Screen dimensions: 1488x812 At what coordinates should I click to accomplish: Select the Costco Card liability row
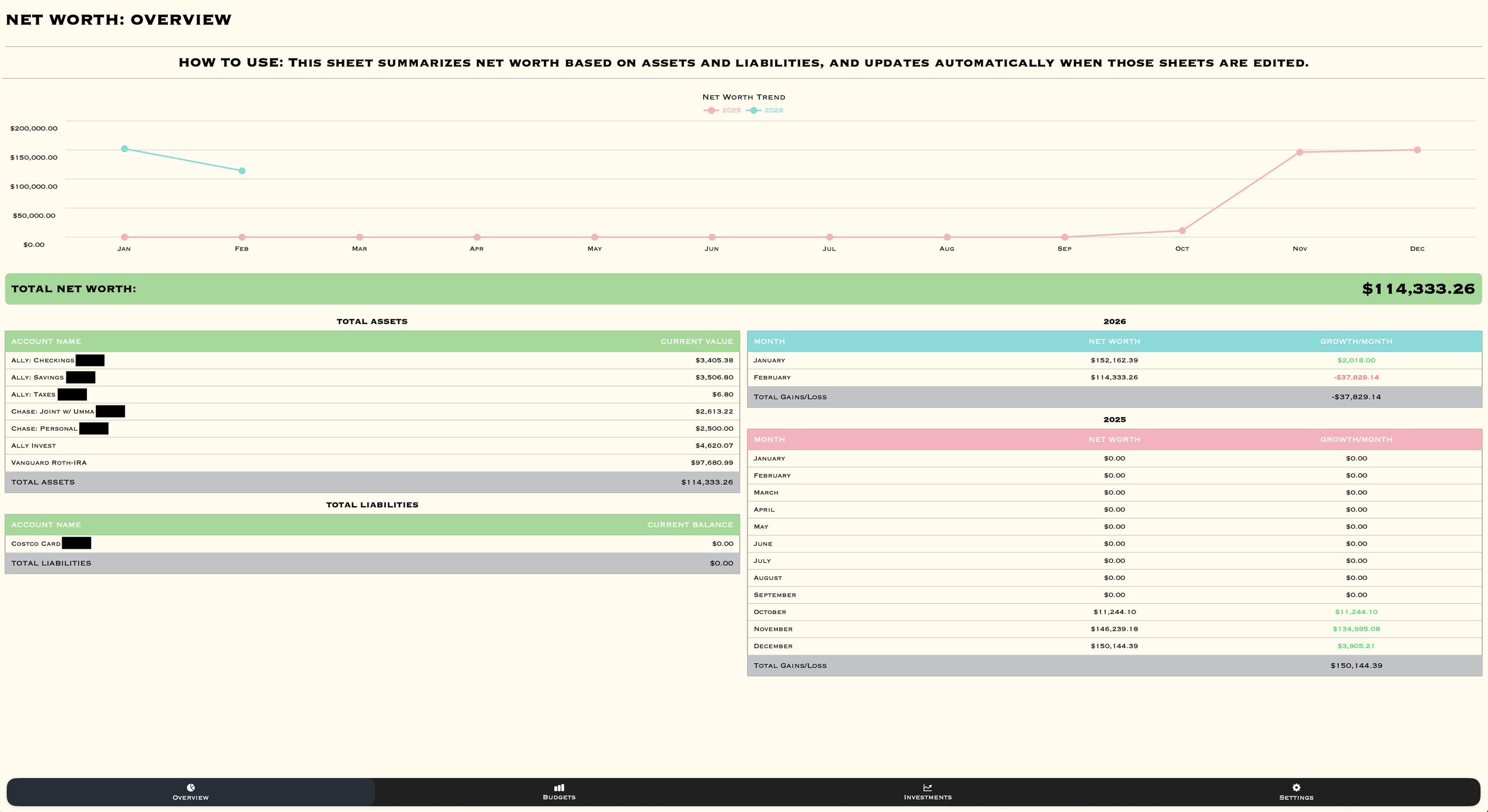point(36,544)
